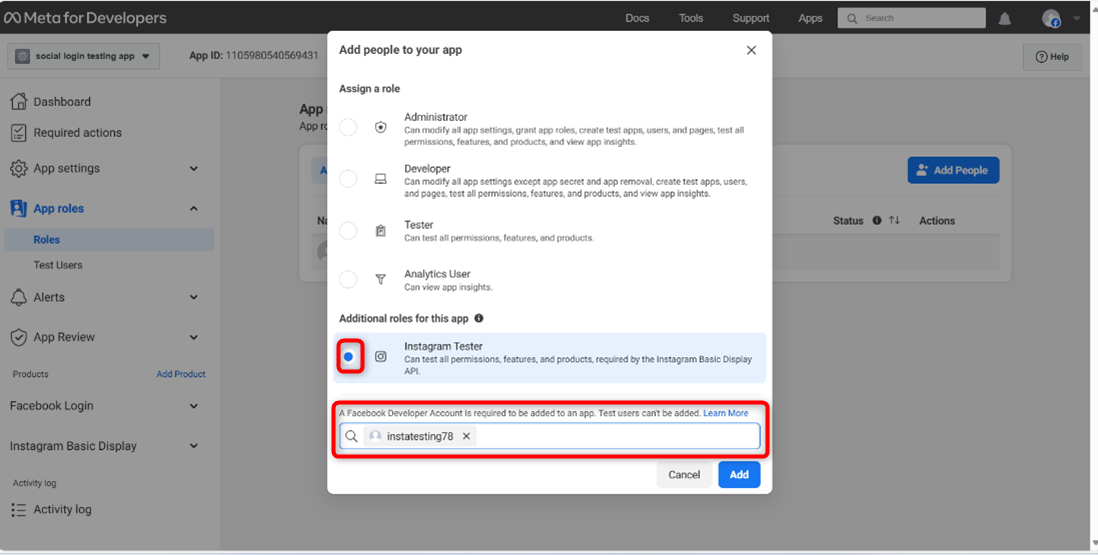This screenshot has height=555, width=1098.
Task: Open the profile avatar menu
Action: [x=1050, y=19]
